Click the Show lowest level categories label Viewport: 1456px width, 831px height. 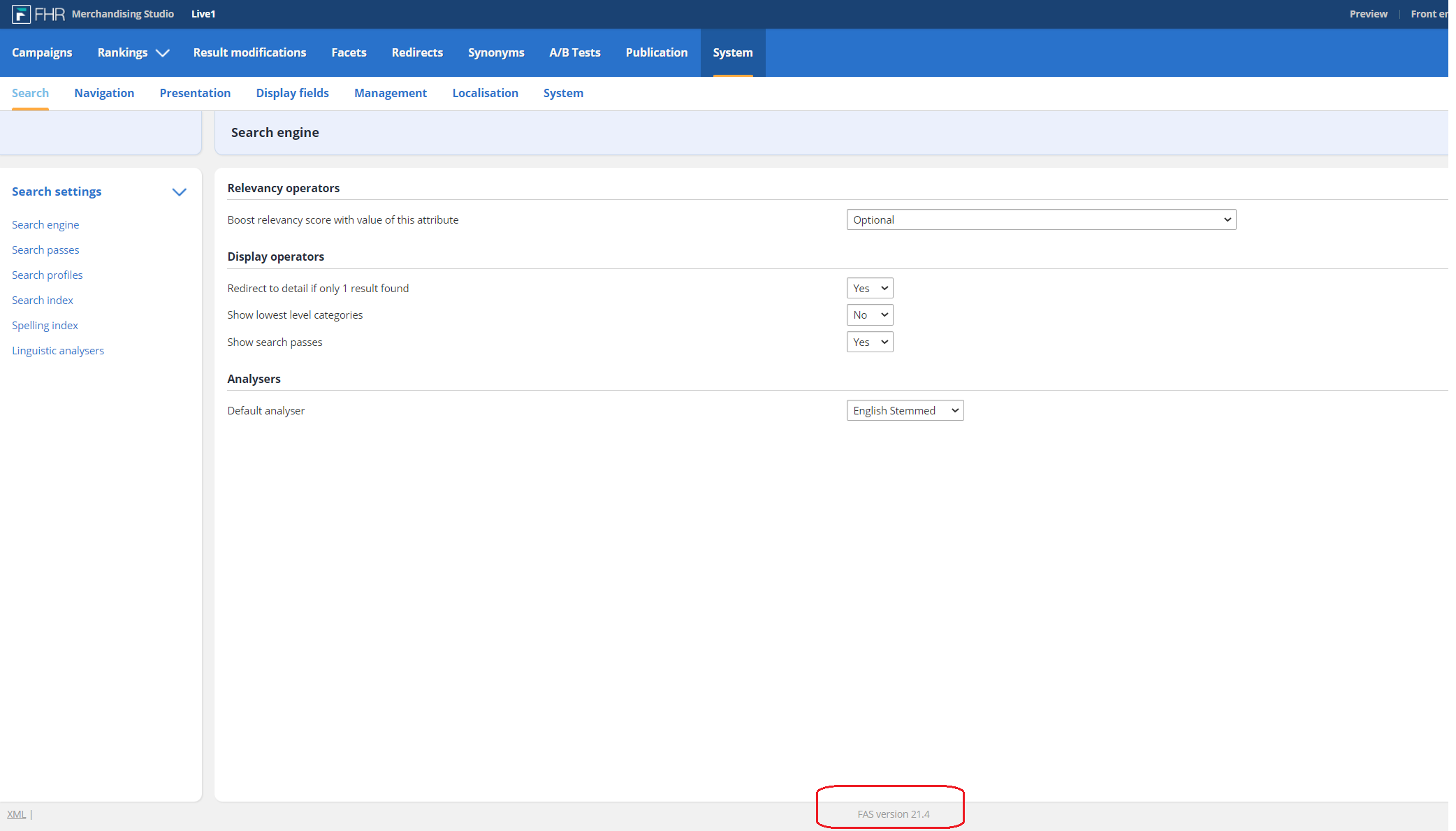tap(295, 315)
